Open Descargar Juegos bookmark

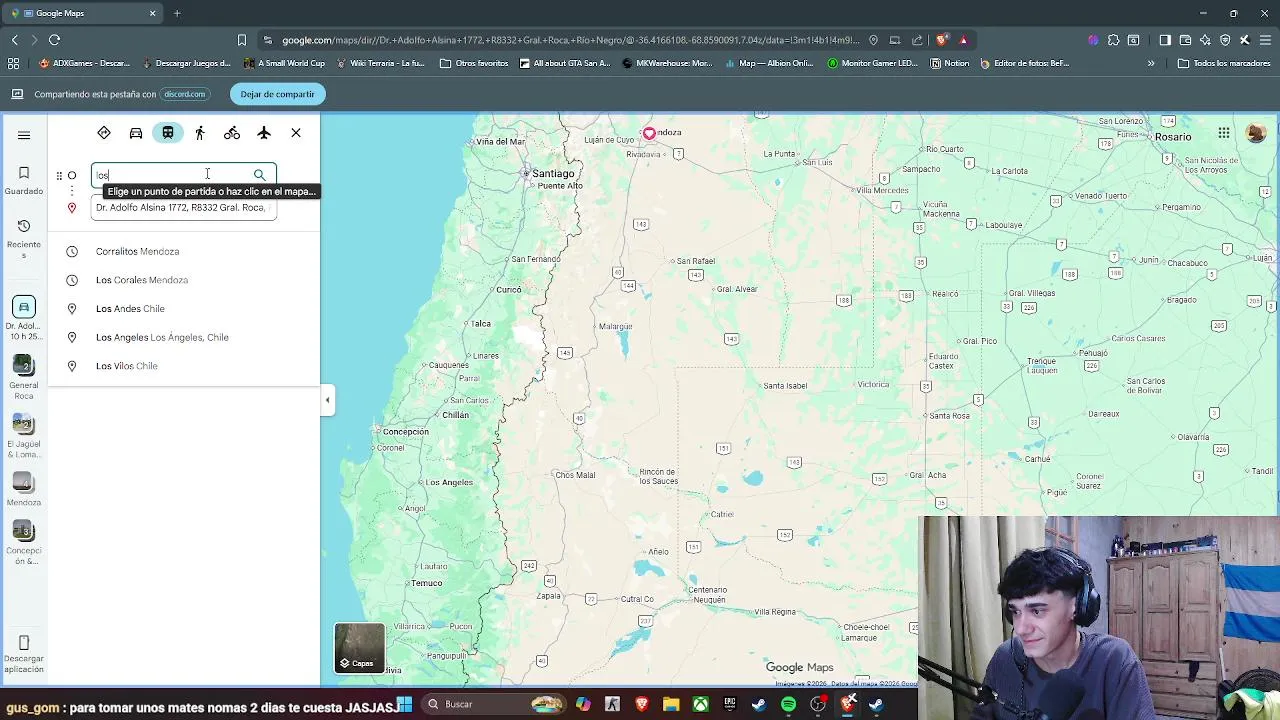pyautogui.click(x=186, y=63)
